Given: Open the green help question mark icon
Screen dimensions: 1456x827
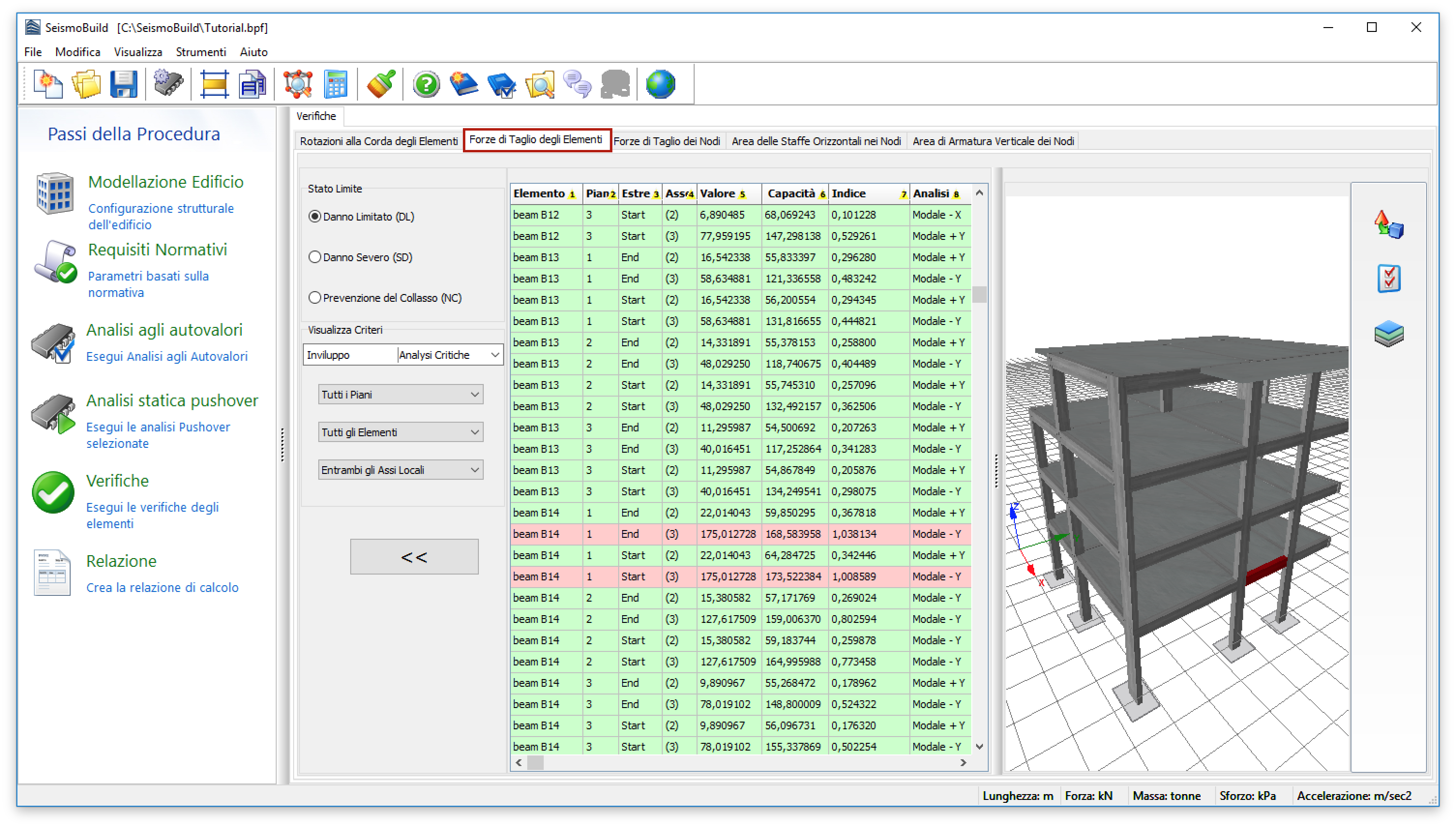Looking at the screenshot, I should pos(426,85).
